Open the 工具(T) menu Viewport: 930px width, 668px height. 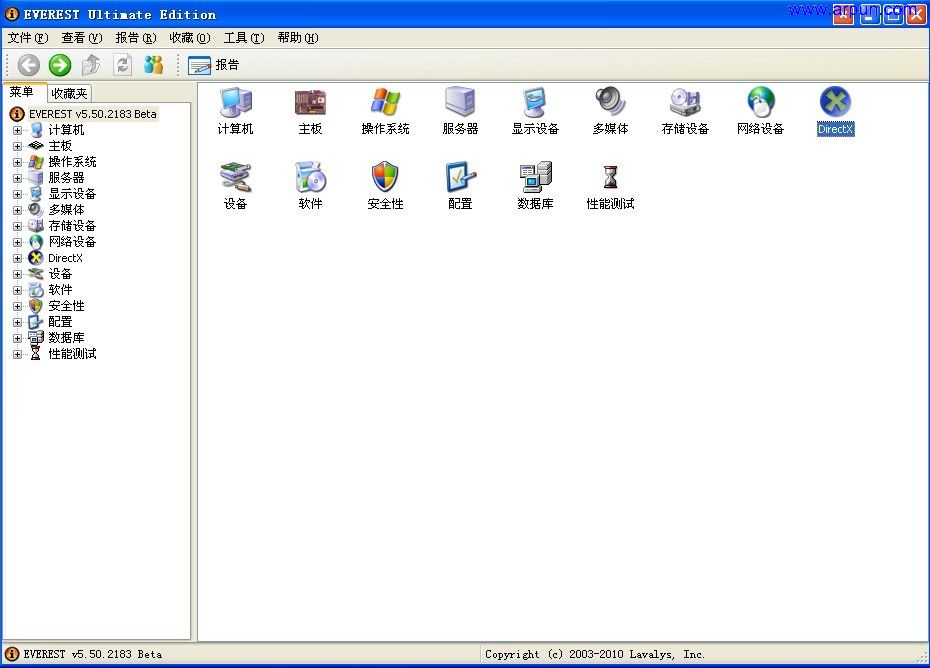(x=243, y=38)
